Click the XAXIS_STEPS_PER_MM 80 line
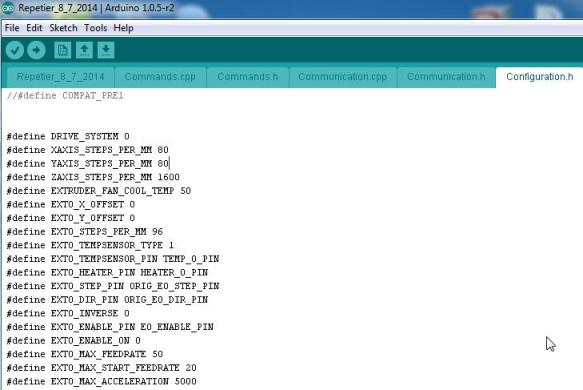 point(88,150)
